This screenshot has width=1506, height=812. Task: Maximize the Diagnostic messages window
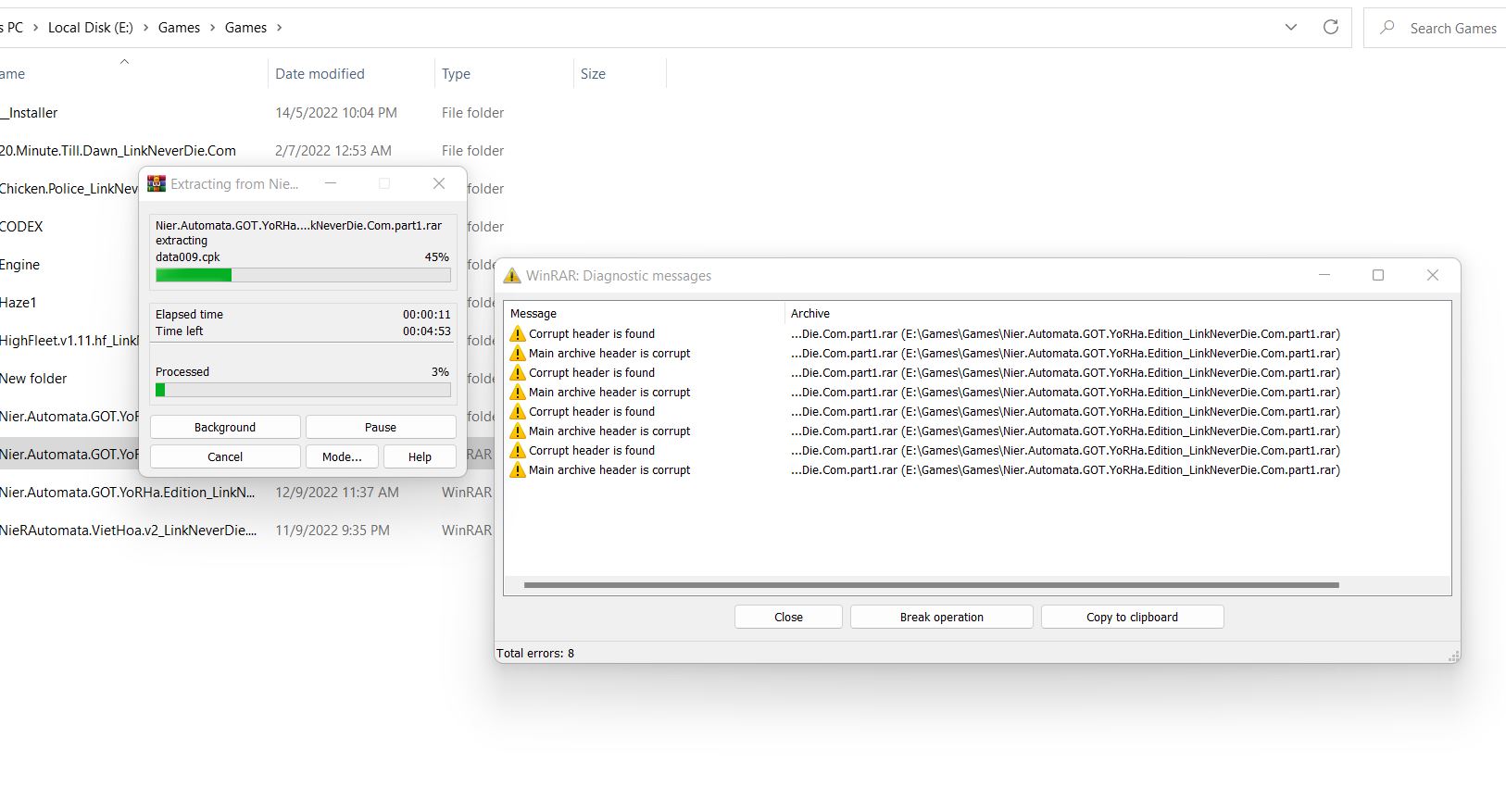pyautogui.click(x=1377, y=275)
